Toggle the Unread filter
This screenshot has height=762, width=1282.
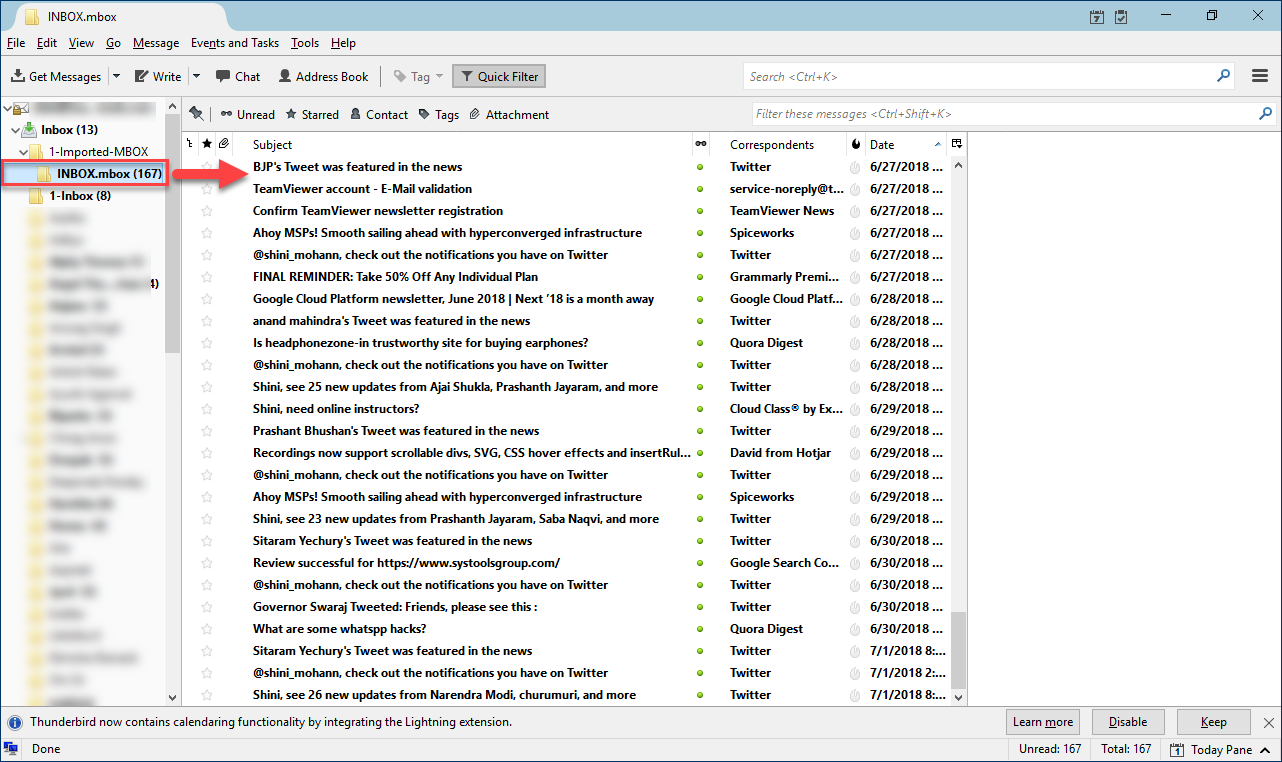(x=247, y=114)
